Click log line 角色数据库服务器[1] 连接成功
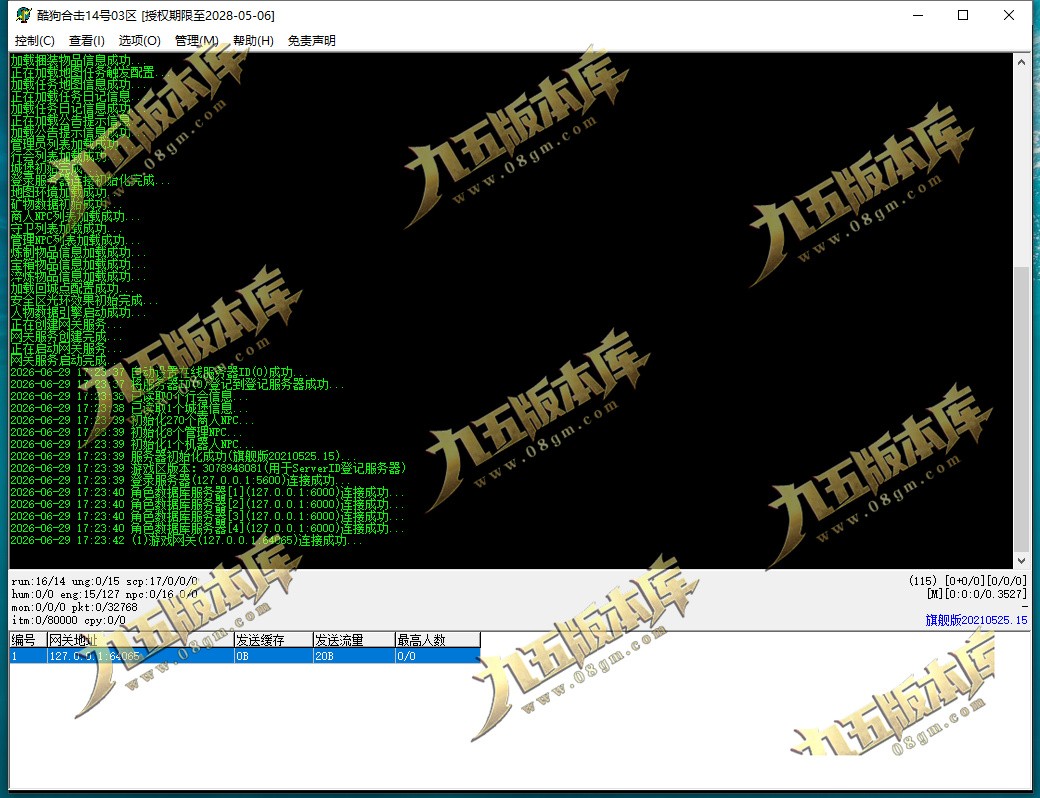Screen dimensions: 1040x798 pyautogui.click(x=207, y=492)
